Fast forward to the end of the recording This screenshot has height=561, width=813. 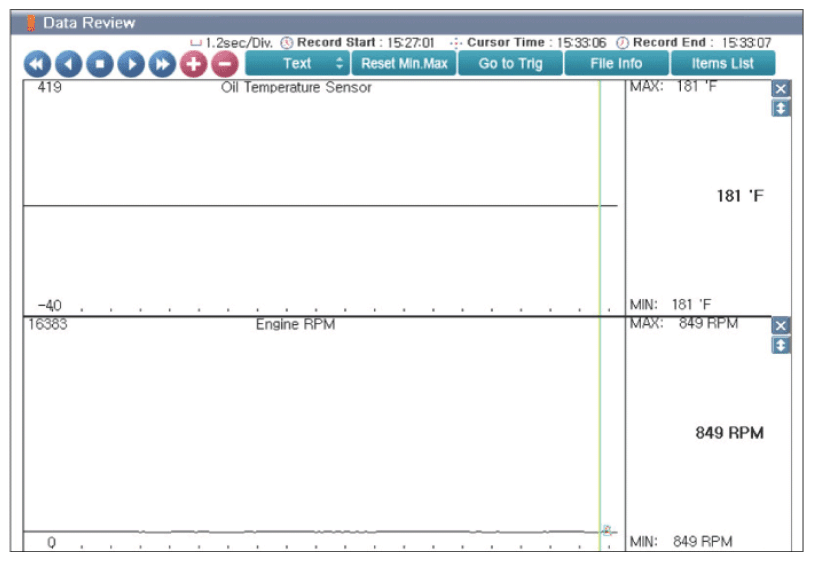click(x=162, y=64)
